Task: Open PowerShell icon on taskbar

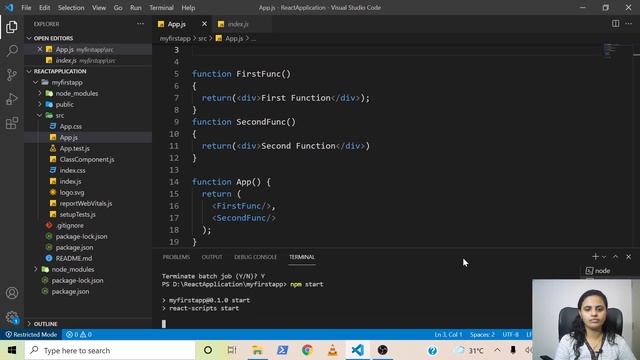Action: click(x=282, y=350)
